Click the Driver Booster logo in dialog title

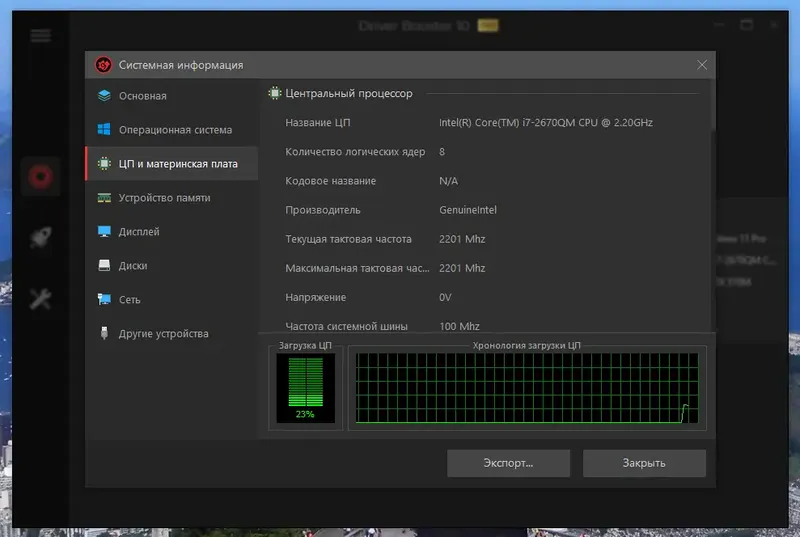pos(104,65)
